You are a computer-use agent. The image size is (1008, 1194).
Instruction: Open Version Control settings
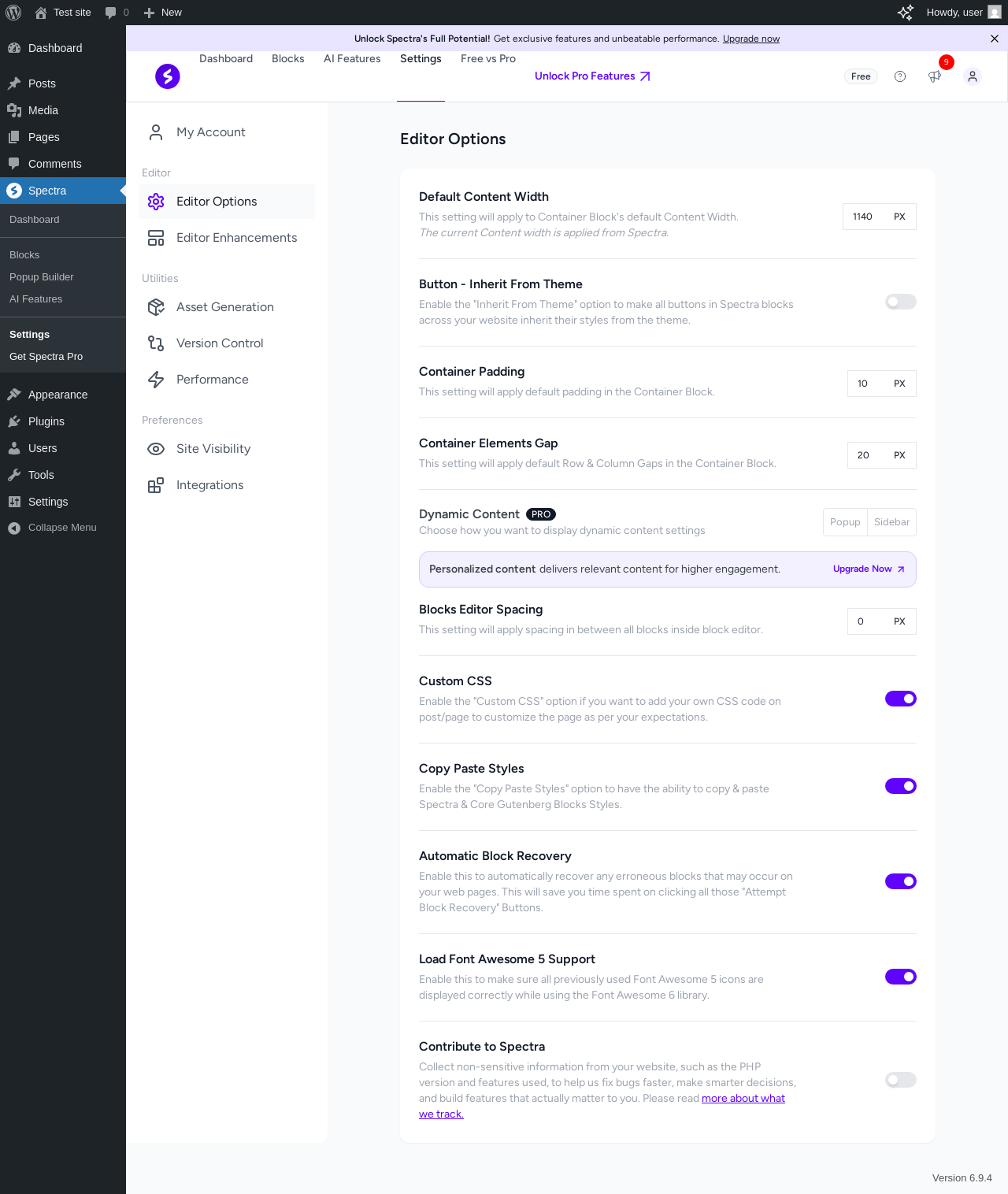220,343
